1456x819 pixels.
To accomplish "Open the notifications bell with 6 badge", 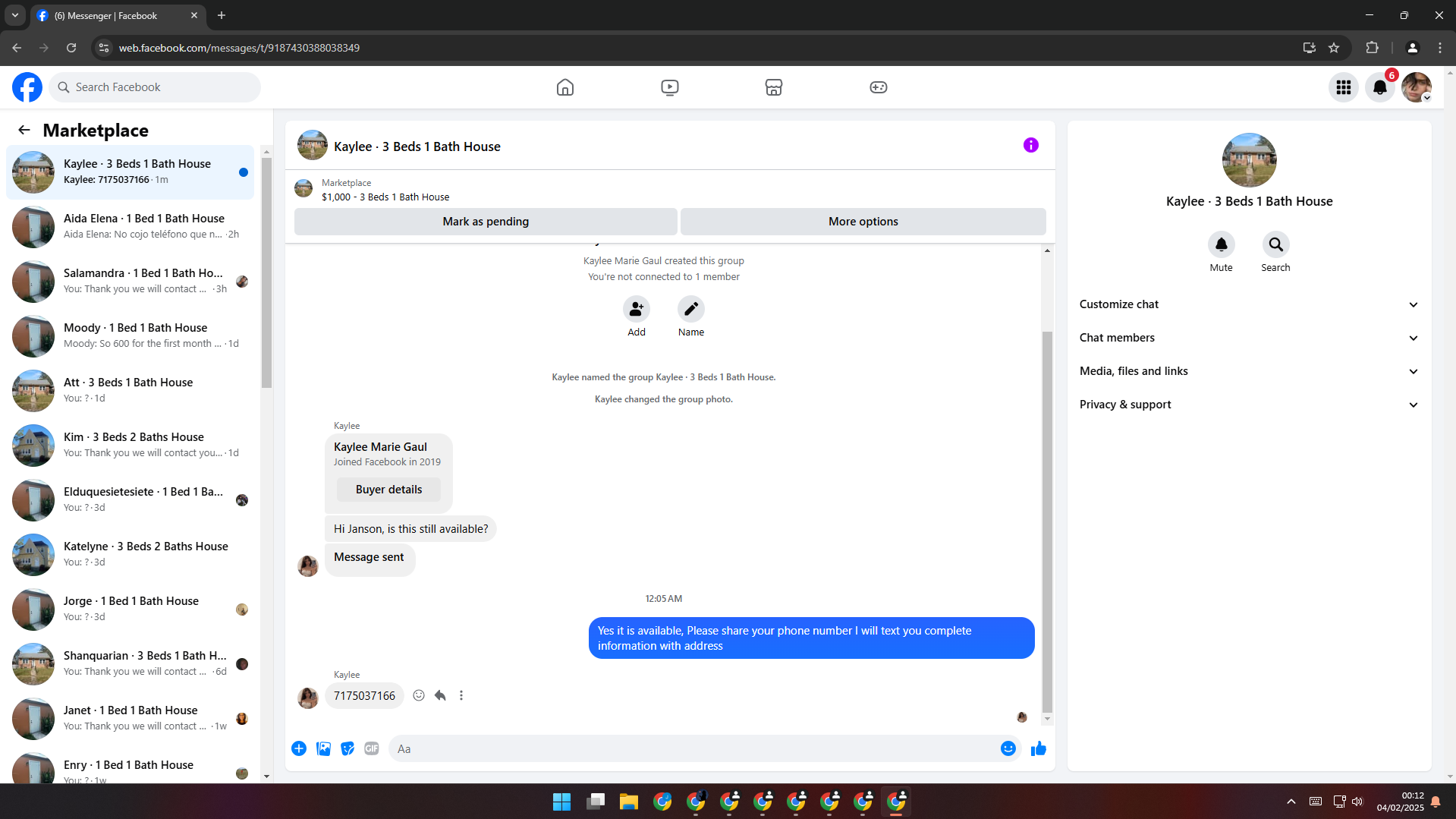I will coord(1380,87).
